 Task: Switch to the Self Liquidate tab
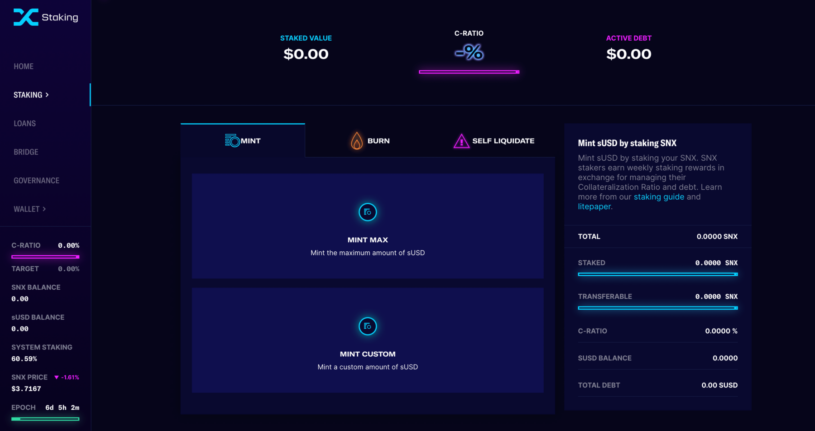(x=492, y=141)
